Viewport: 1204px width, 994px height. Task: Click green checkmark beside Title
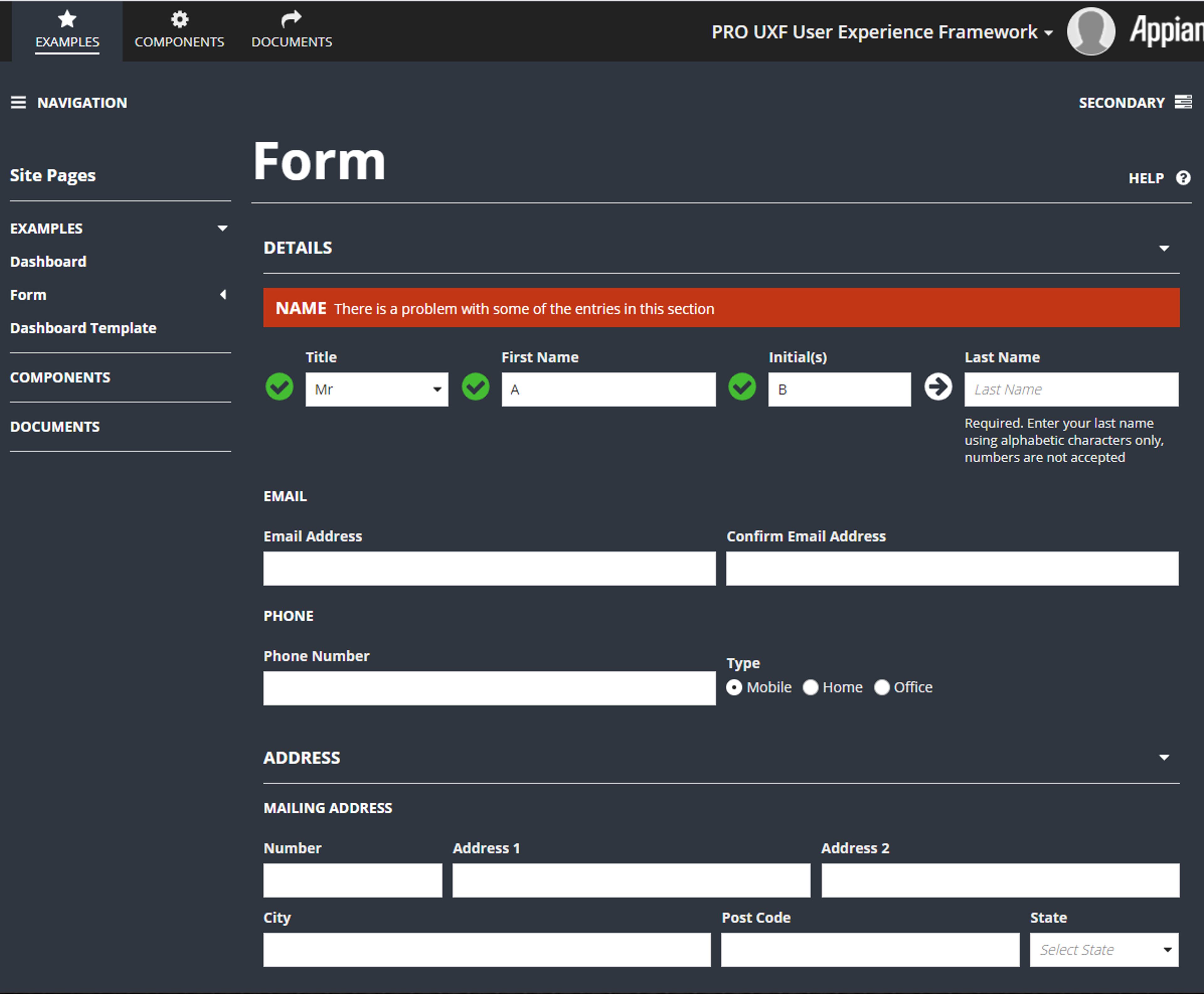coord(279,387)
